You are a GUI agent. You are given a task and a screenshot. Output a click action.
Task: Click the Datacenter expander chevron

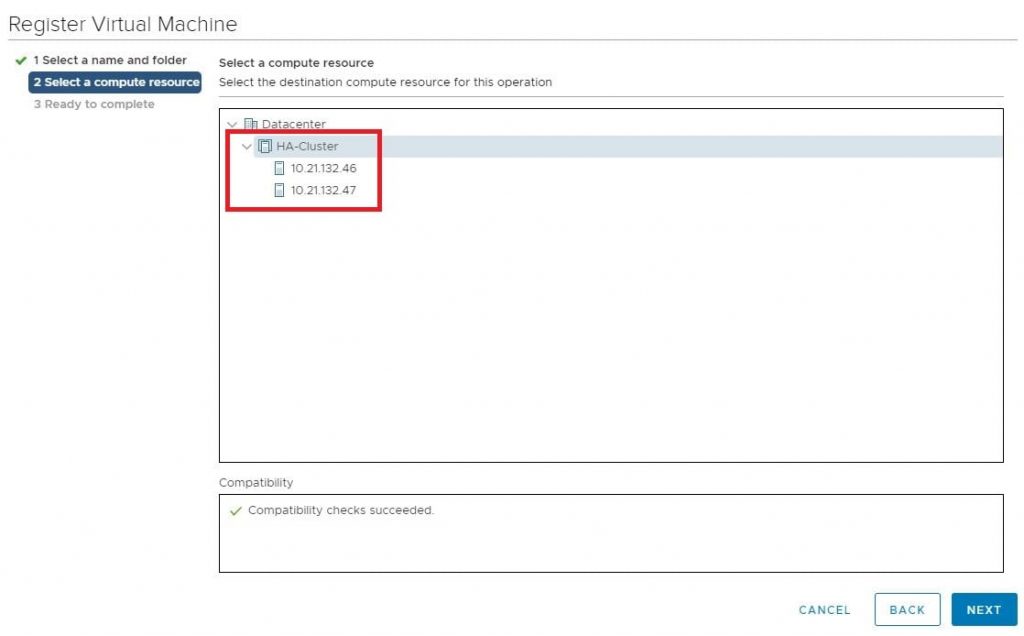[233, 123]
